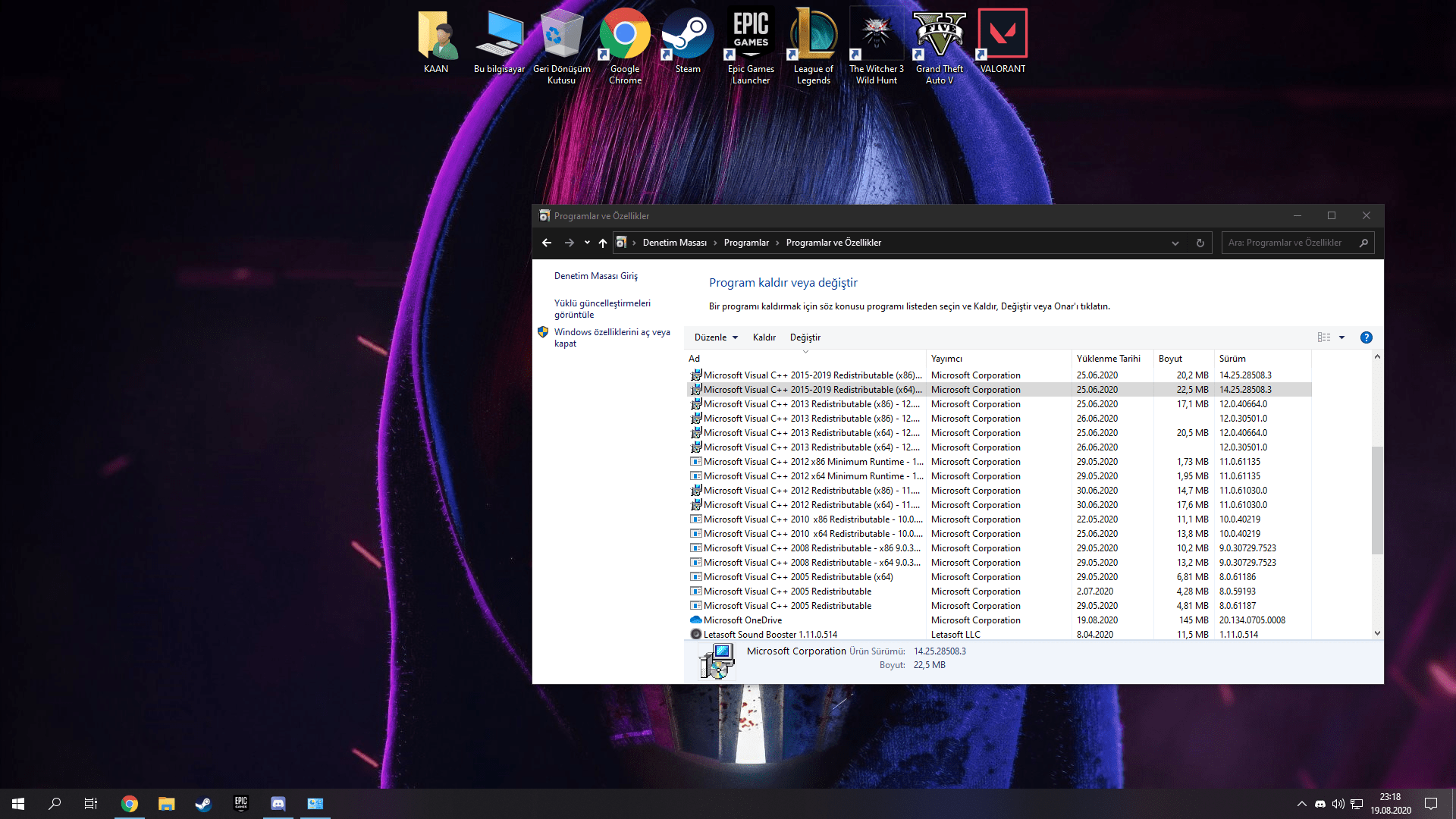Expand recent locations dropdown next to Forward
1456x819 pixels.
pyautogui.click(x=587, y=243)
